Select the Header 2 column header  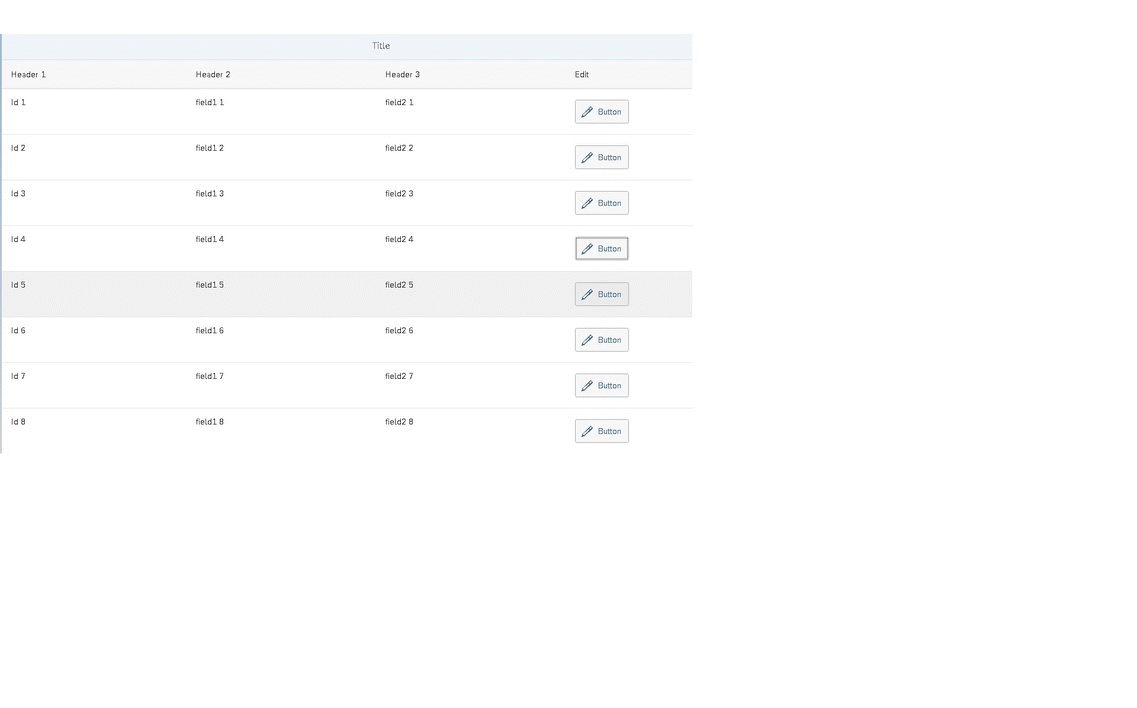[213, 74]
